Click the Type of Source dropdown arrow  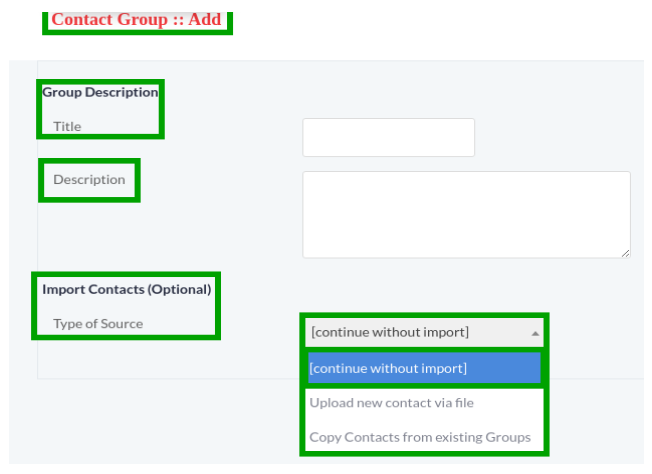(x=535, y=333)
